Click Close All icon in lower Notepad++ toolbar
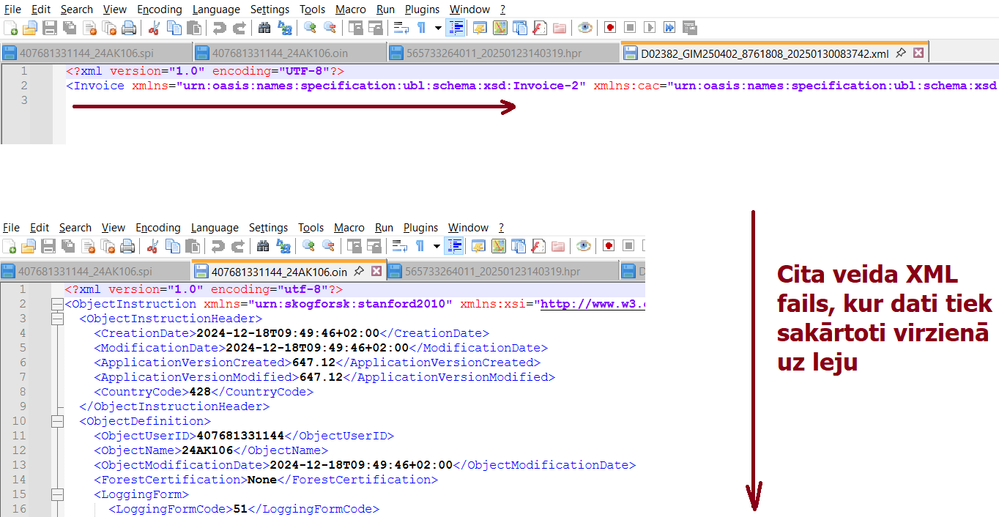The width and height of the screenshot is (999, 517). [x=107, y=245]
